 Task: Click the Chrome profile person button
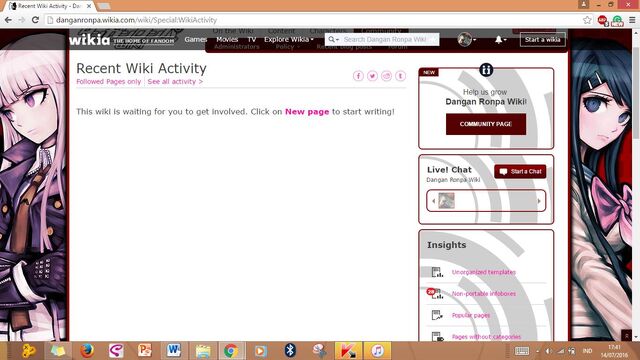(x=584, y=4)
